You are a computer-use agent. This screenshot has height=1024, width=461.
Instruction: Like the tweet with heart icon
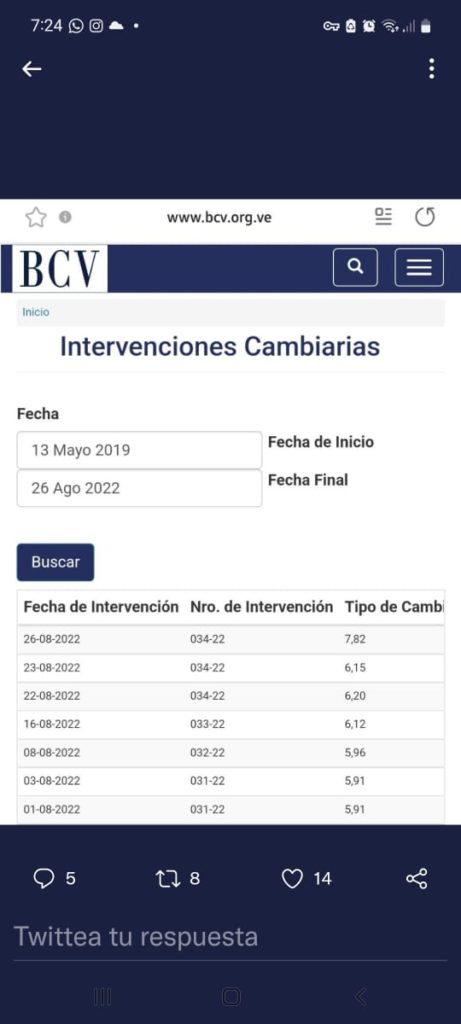[292, 879]
